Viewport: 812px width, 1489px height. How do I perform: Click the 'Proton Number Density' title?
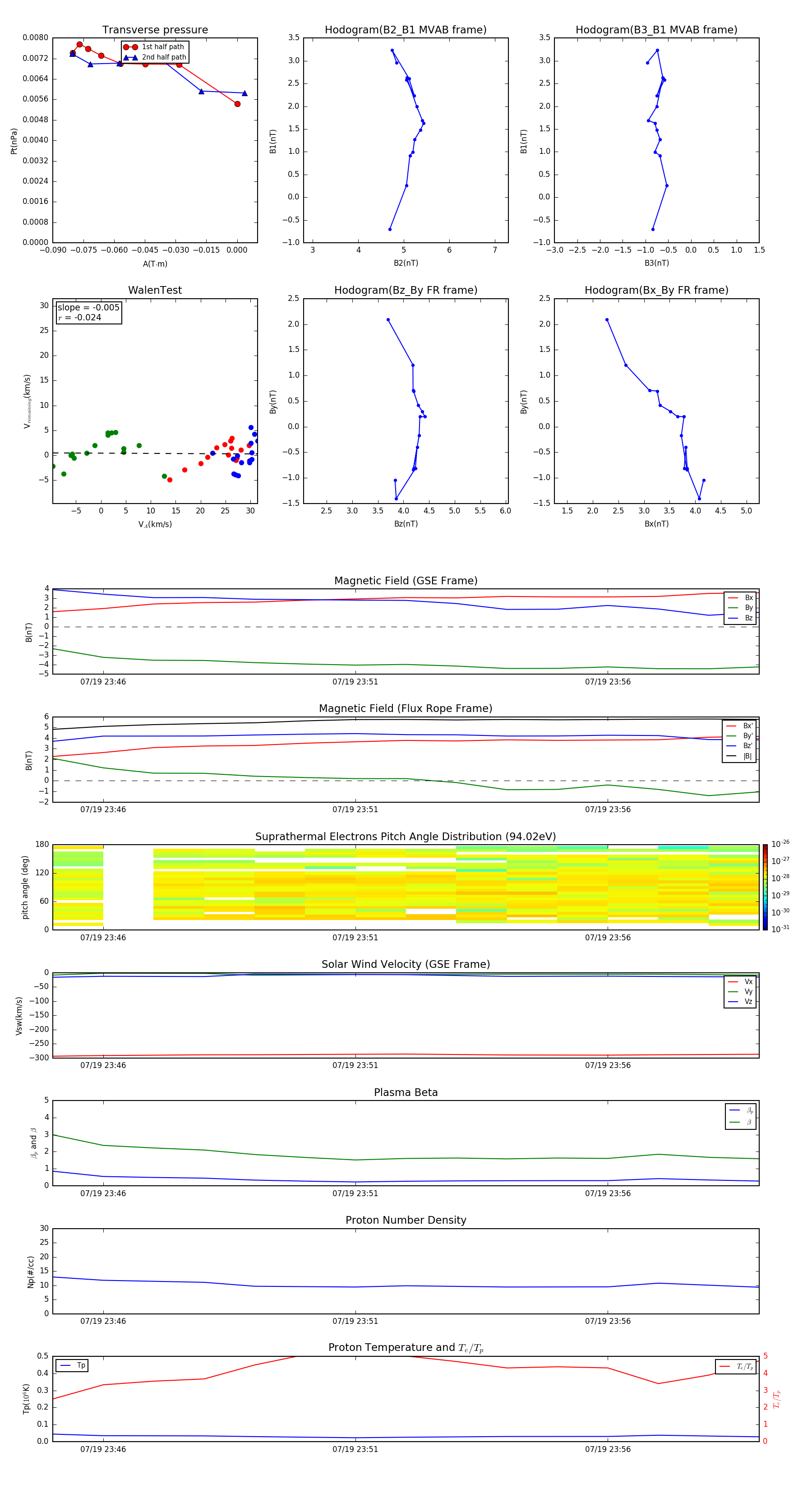[x=406, y=1220]
